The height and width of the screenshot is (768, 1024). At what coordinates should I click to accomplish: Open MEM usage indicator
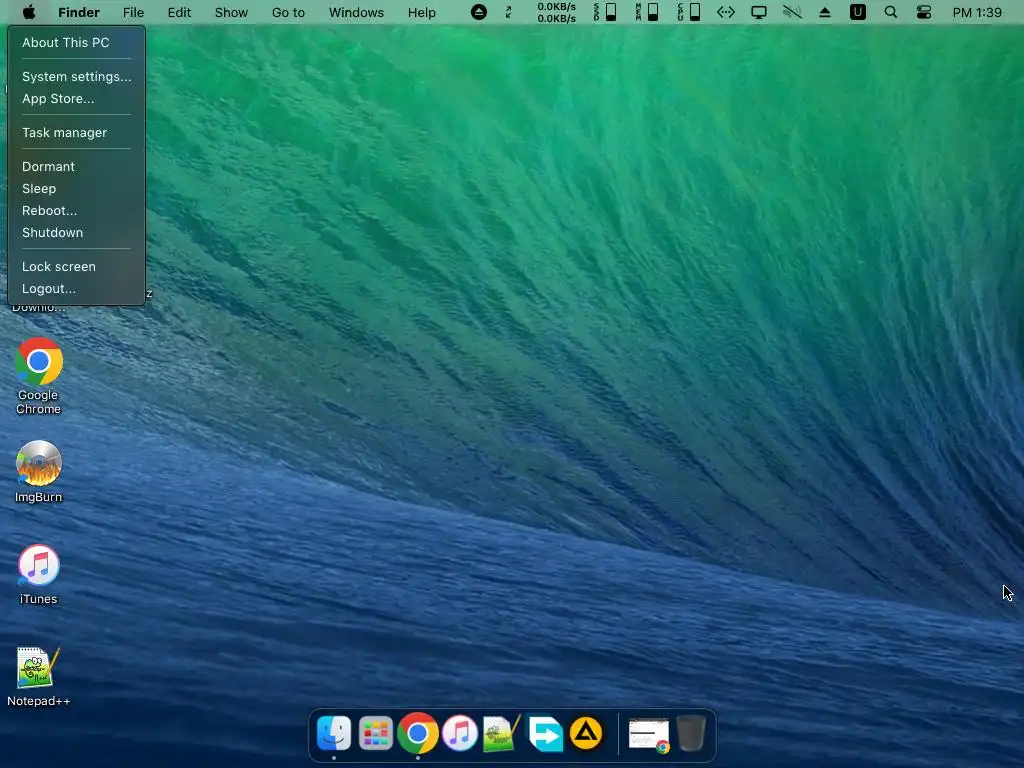pyautogui.click(x=647, y=12)
